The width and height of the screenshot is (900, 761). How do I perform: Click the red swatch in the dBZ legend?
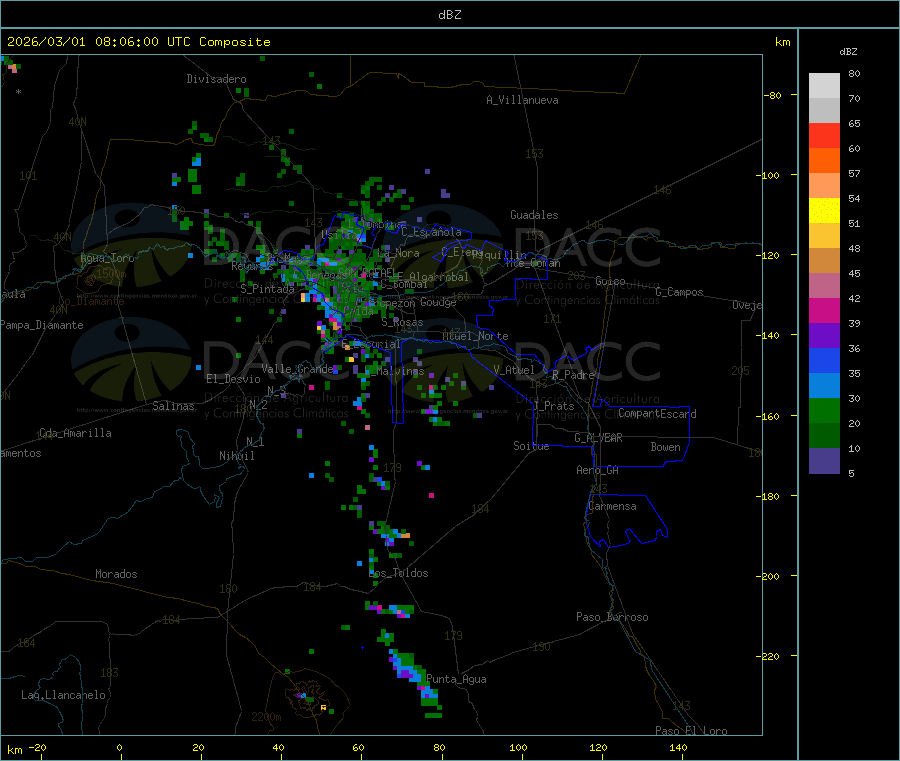click(x=824, y=135)
